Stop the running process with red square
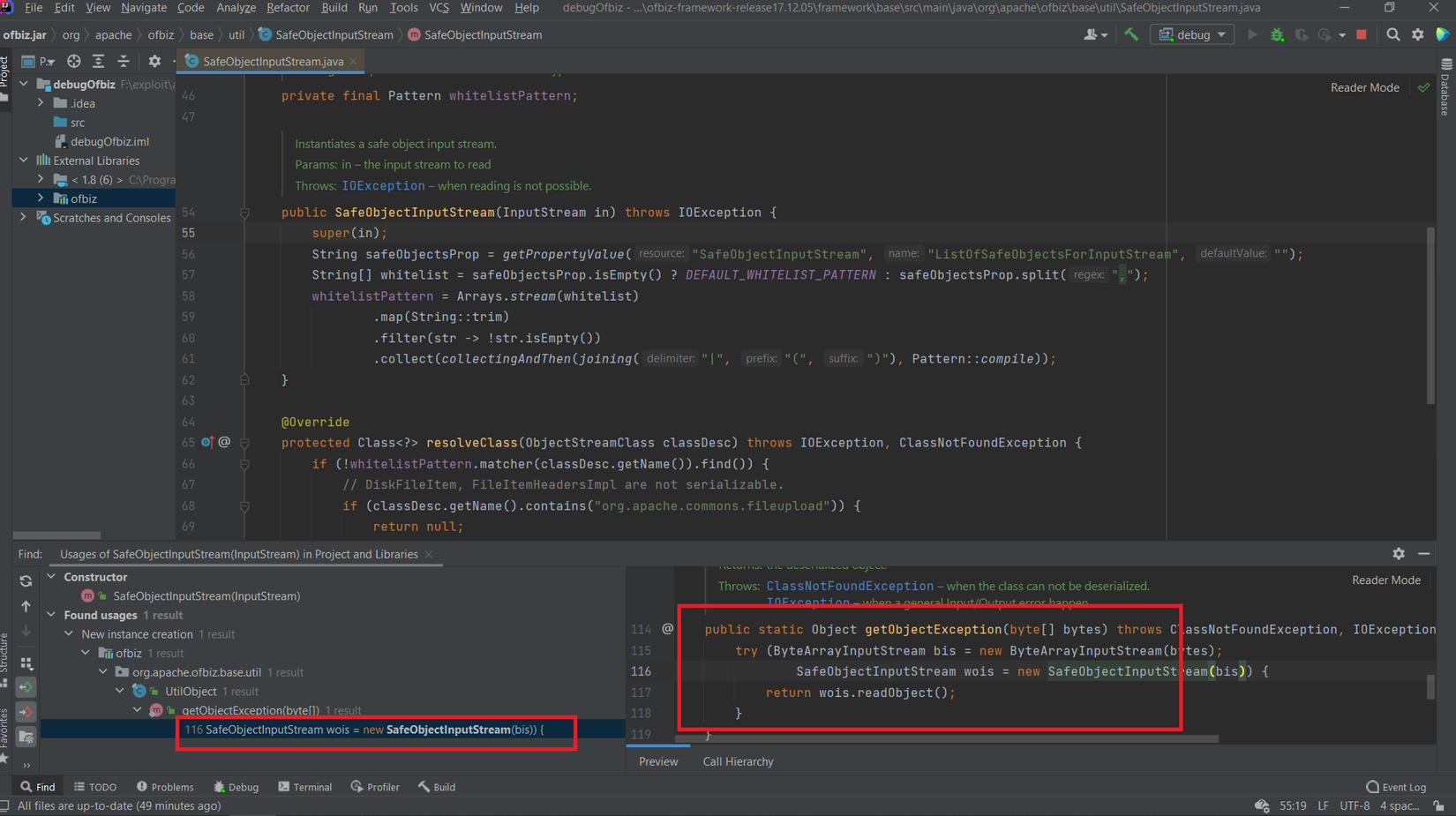Screen dimensions: 1456x816 [1362, 34]
